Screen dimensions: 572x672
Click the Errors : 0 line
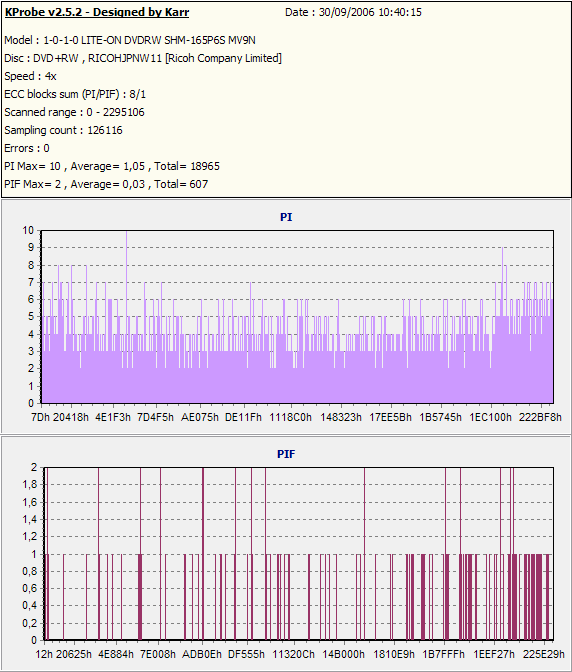[27, 148]
